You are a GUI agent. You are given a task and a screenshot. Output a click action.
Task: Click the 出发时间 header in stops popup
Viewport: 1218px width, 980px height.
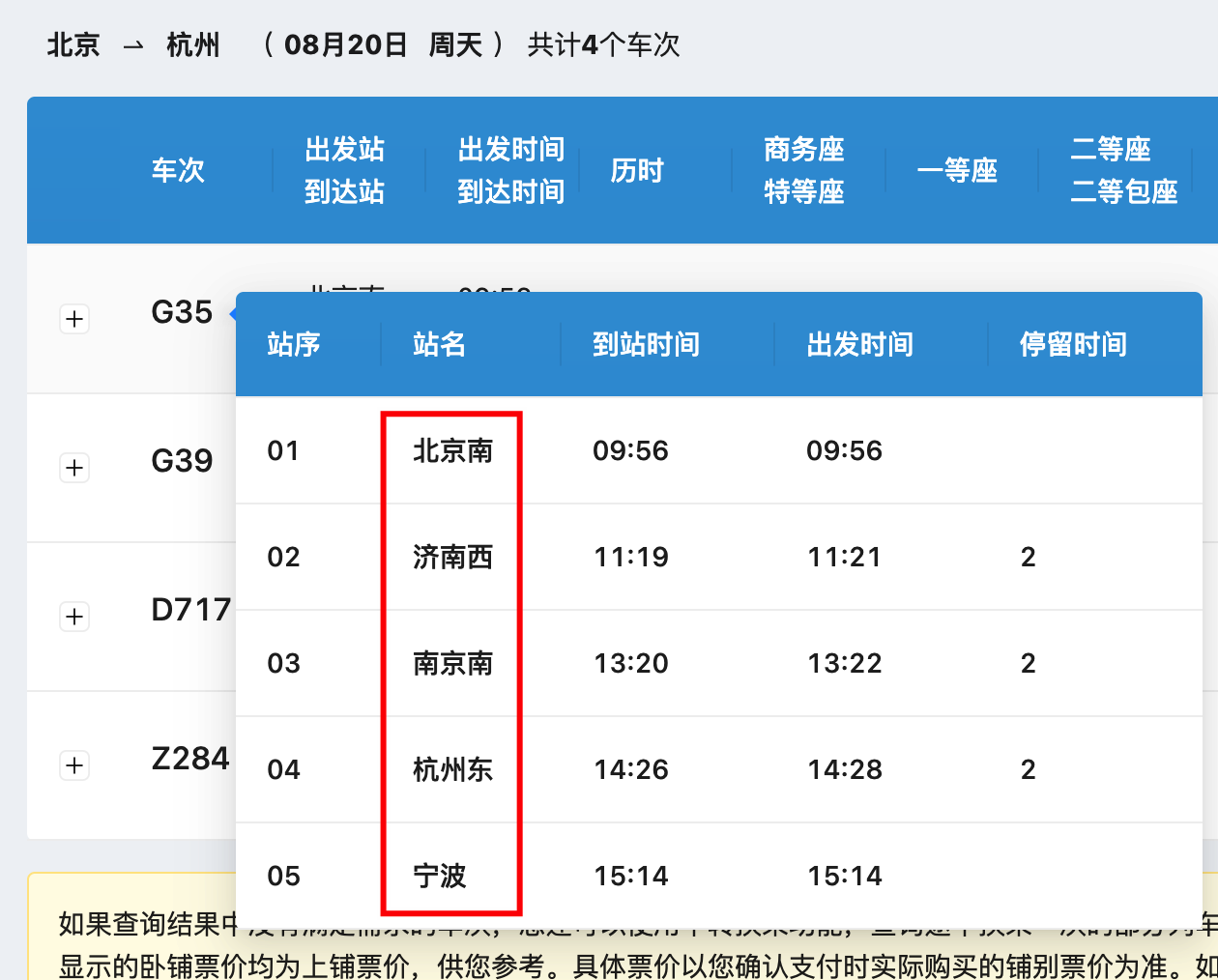click(860, 344)
